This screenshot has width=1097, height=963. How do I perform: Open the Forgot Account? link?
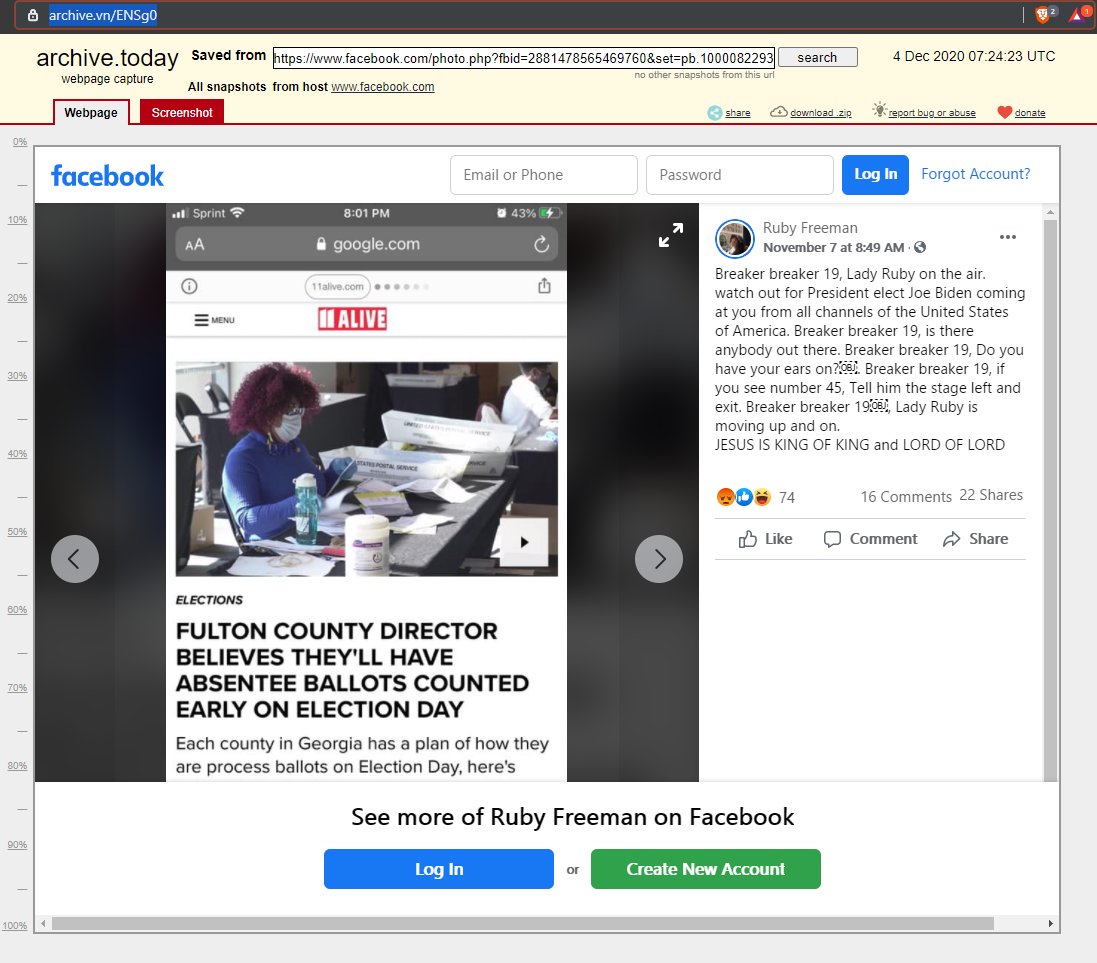pos(975,174)
